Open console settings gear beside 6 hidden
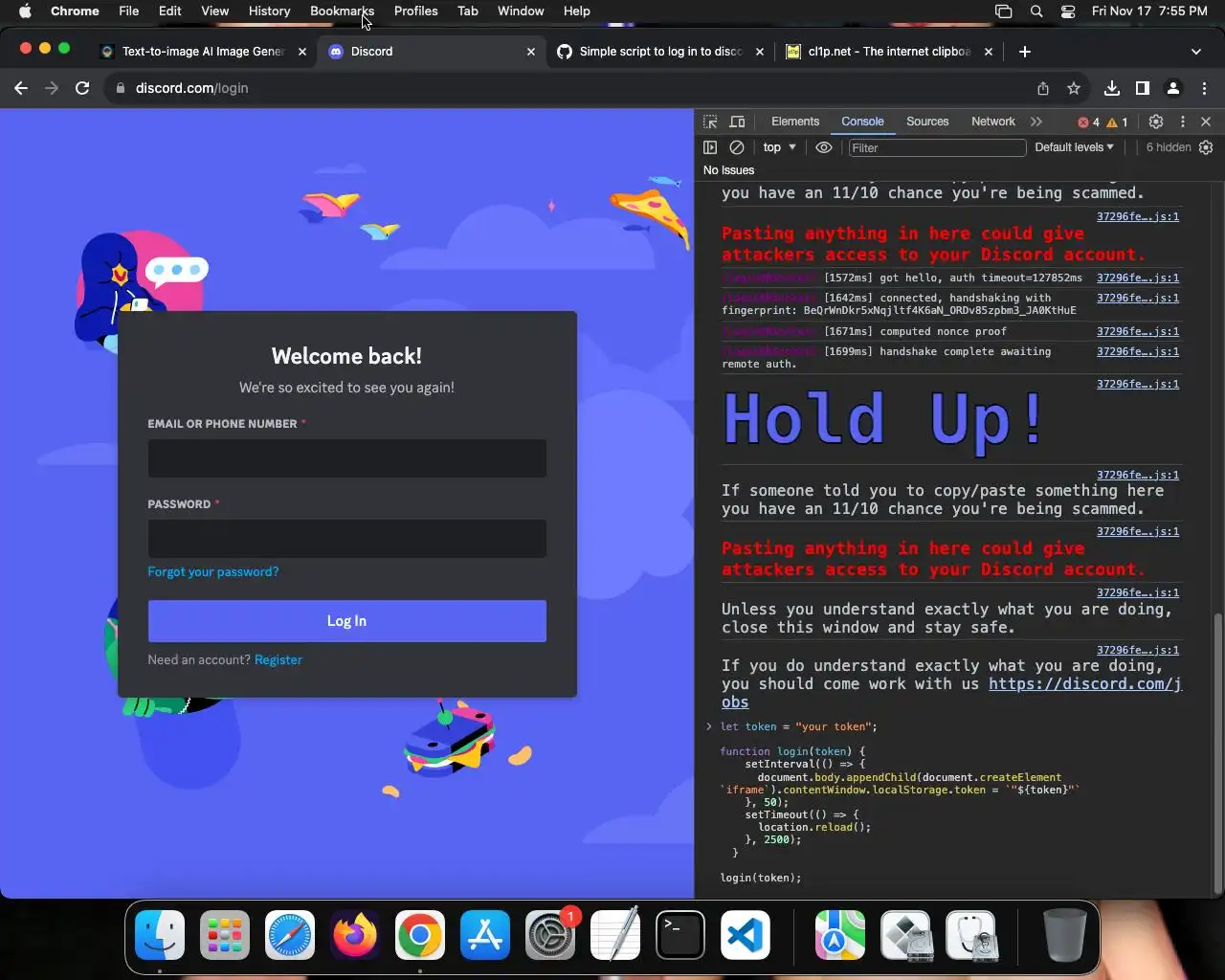The image size is (1225, 980). 1206,147
